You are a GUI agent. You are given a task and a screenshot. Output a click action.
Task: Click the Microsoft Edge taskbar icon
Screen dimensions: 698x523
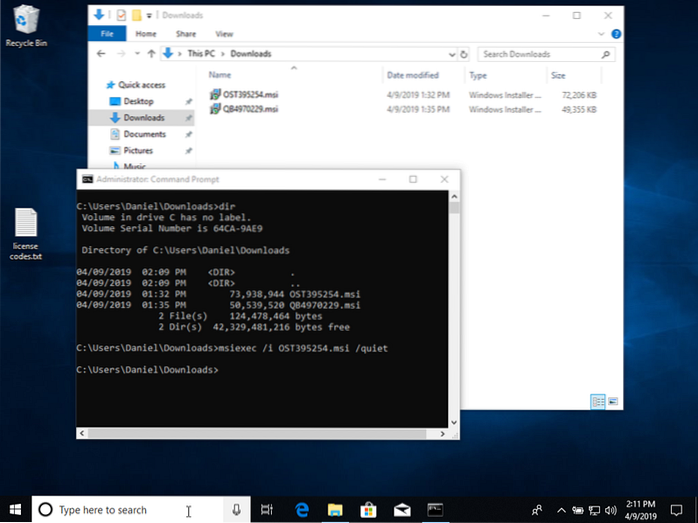[x=301, y=509]
